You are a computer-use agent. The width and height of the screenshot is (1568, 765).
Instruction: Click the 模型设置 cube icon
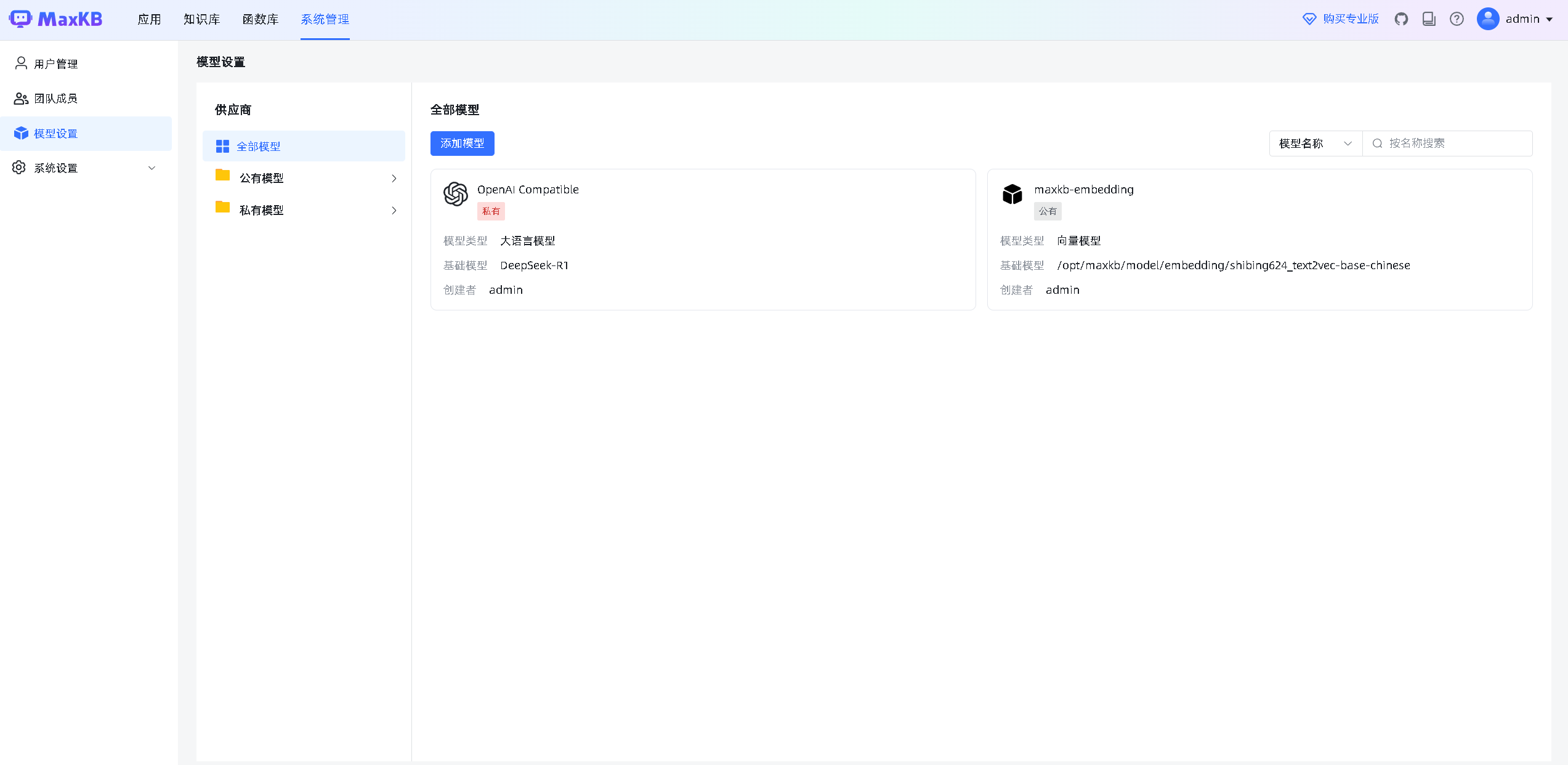[x=20, y=133]
